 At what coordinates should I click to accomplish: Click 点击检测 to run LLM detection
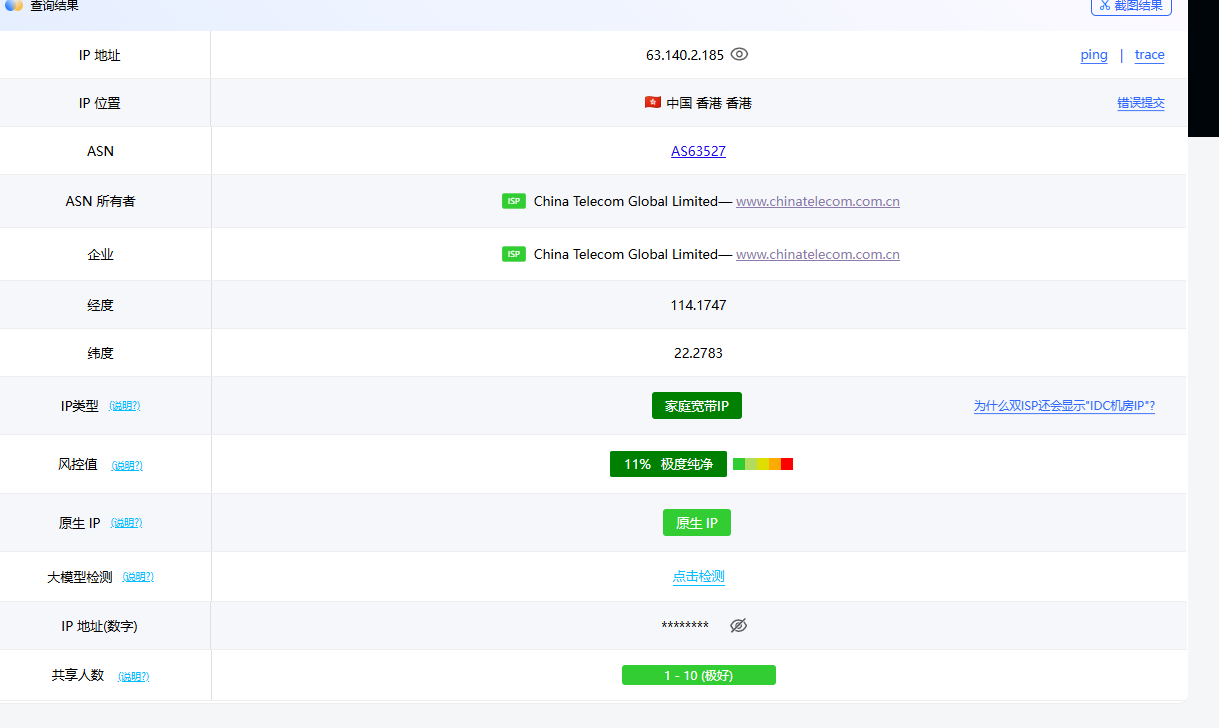698,576
